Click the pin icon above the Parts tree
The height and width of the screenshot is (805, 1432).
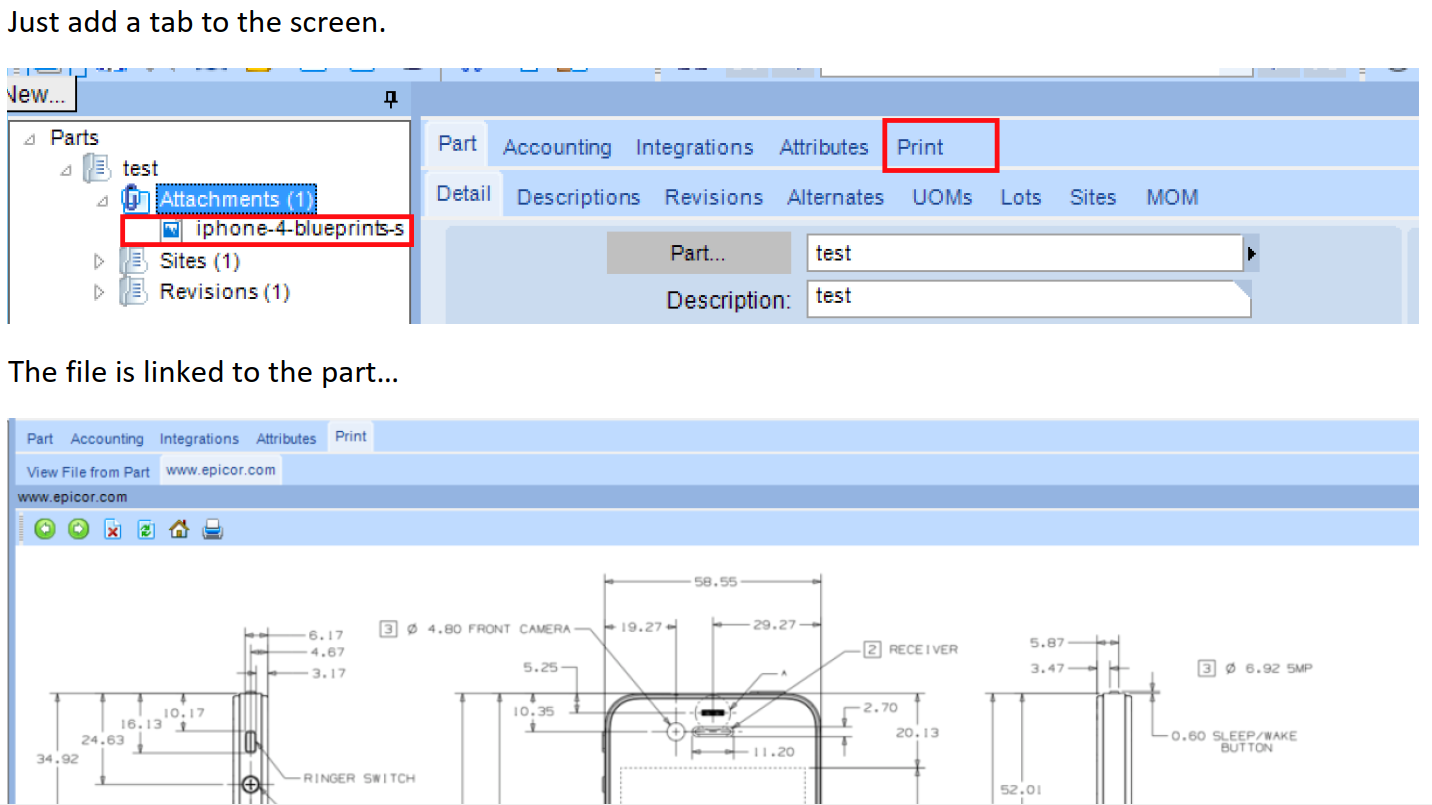coord(391,99)
